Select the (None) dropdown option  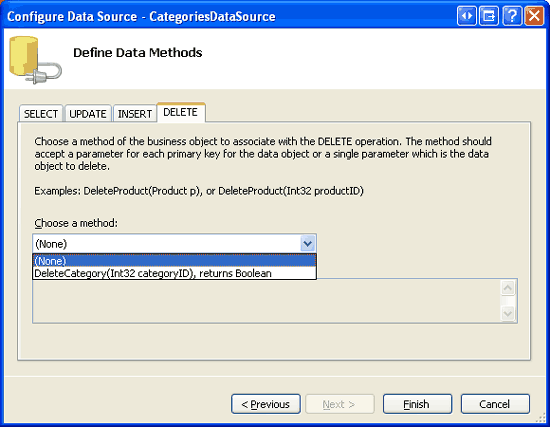pyautogui.click(x=174, y=261)
